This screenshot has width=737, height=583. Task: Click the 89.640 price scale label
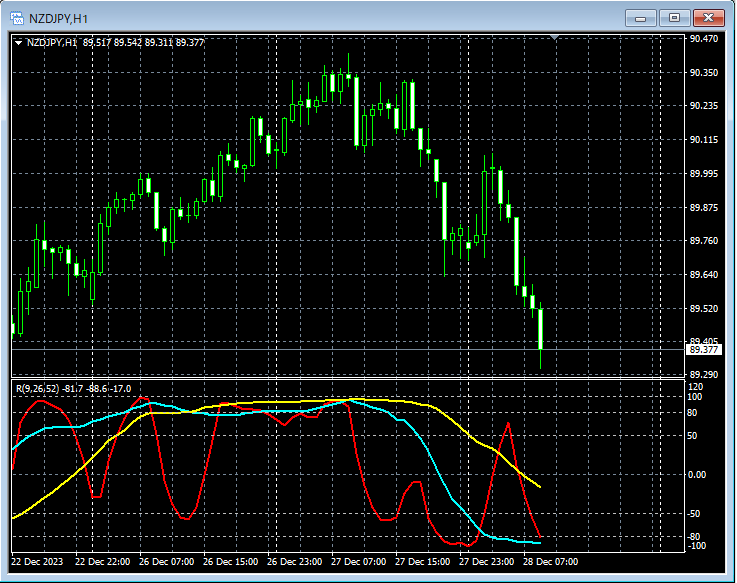coord(704,275)
